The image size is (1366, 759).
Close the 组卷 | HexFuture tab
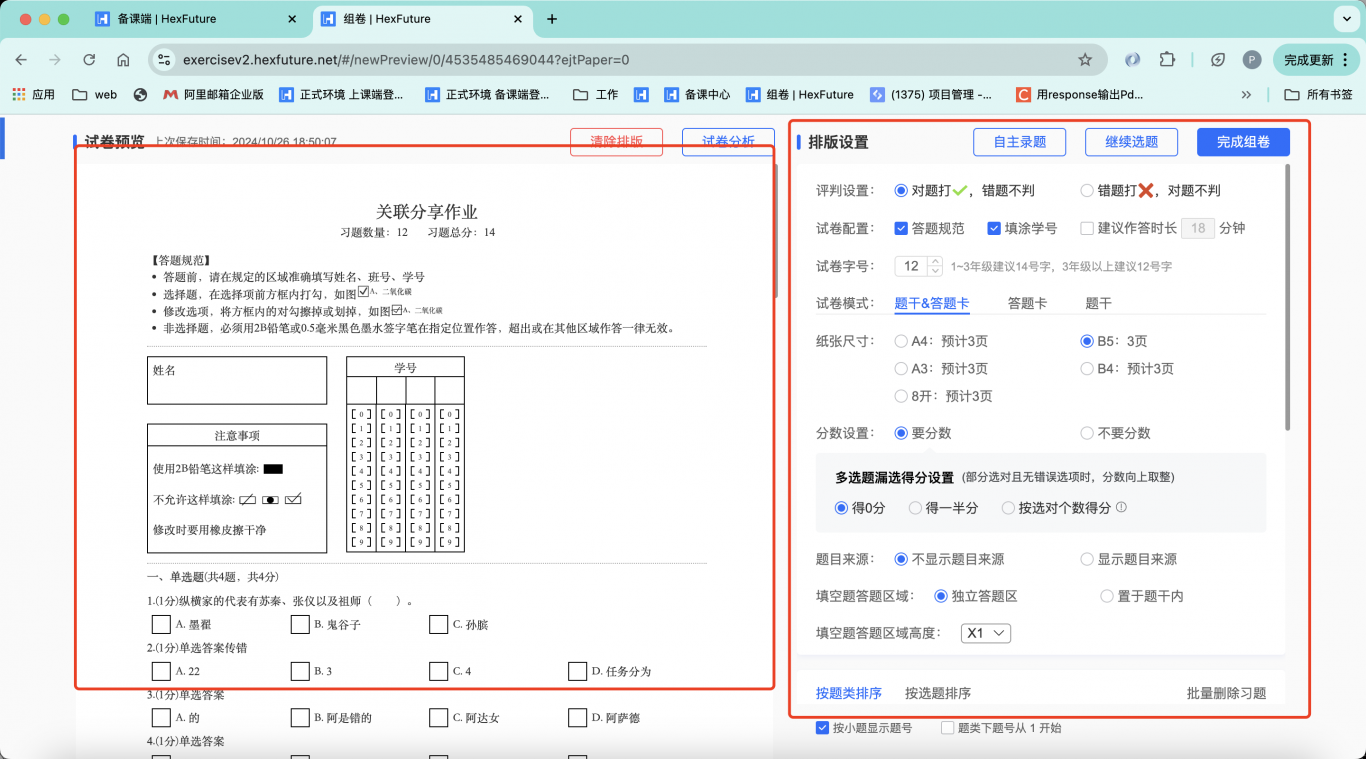518,19
